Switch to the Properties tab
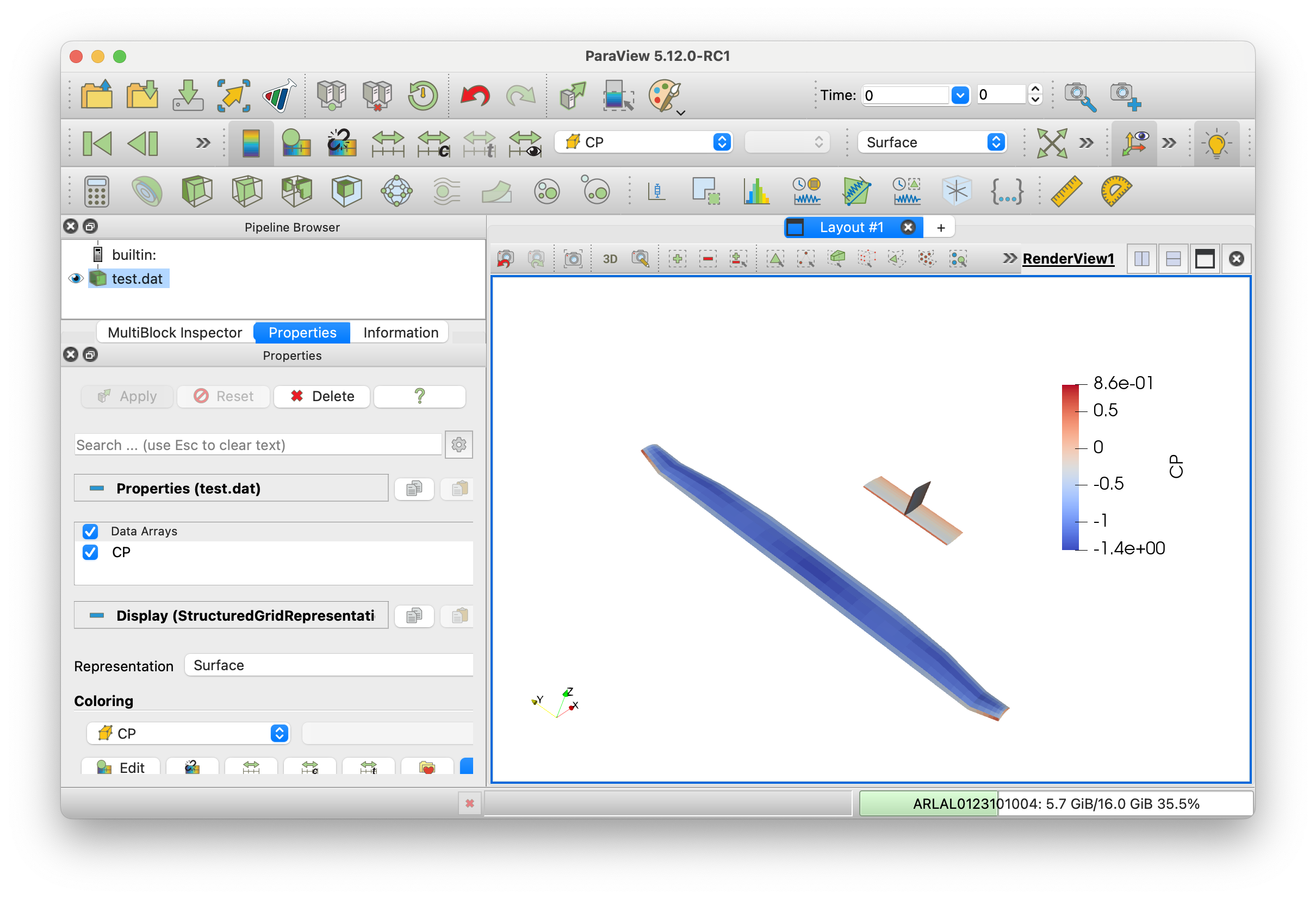 coord(302,332)
